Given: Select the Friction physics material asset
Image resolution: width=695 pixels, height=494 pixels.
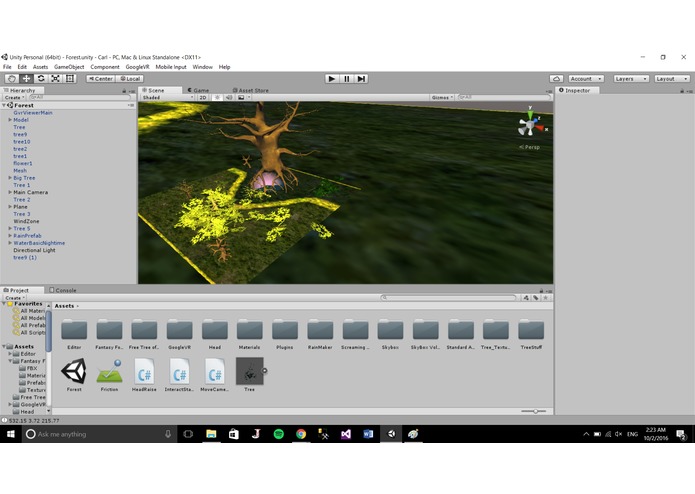Looking at the screenshot, I should point(109,375).
